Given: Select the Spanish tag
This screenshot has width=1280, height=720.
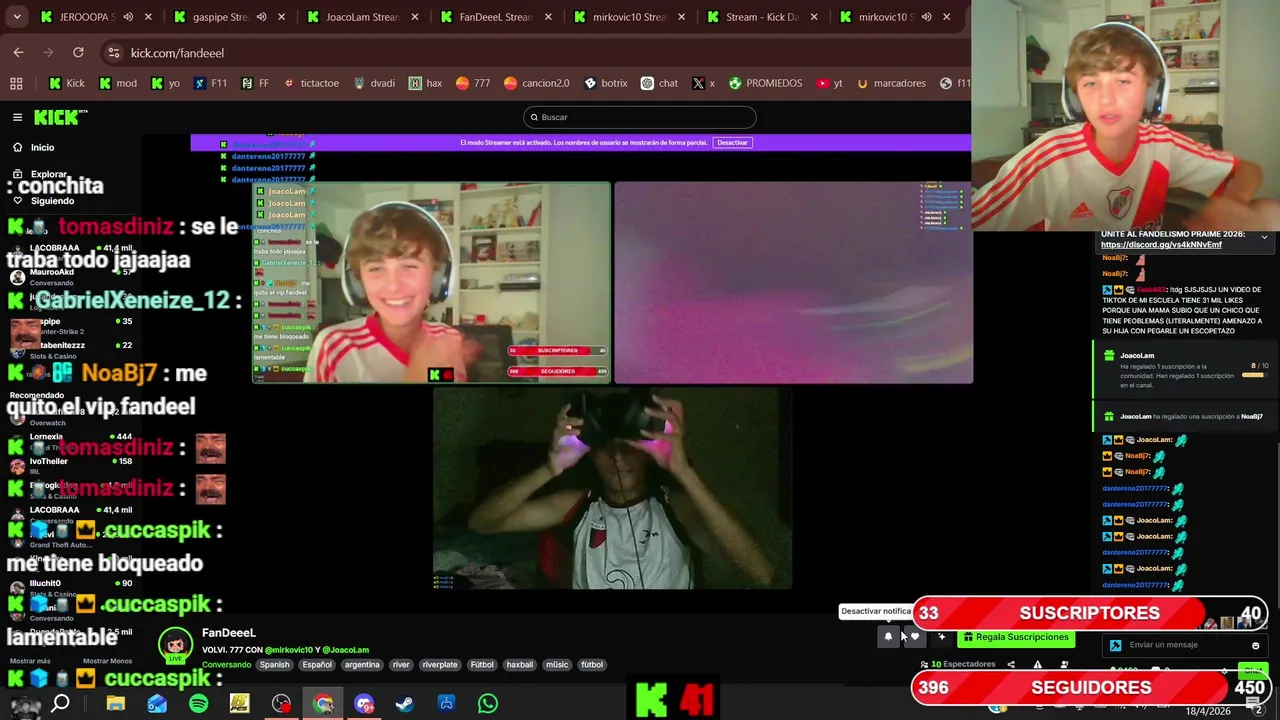Looking at the screenshot, I should [274, 664].
